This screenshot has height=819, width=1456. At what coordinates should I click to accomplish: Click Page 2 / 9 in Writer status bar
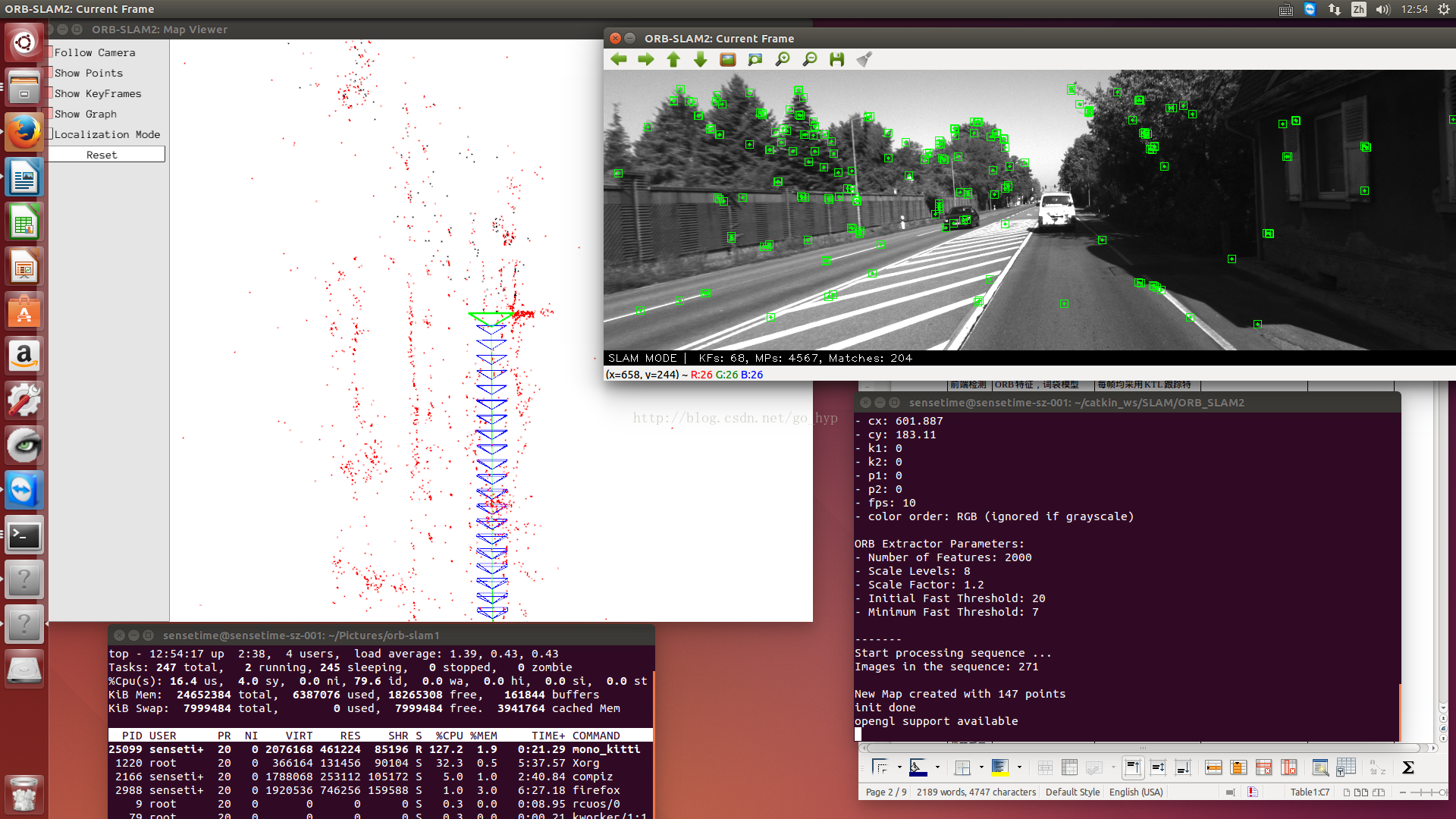[886, 792]
